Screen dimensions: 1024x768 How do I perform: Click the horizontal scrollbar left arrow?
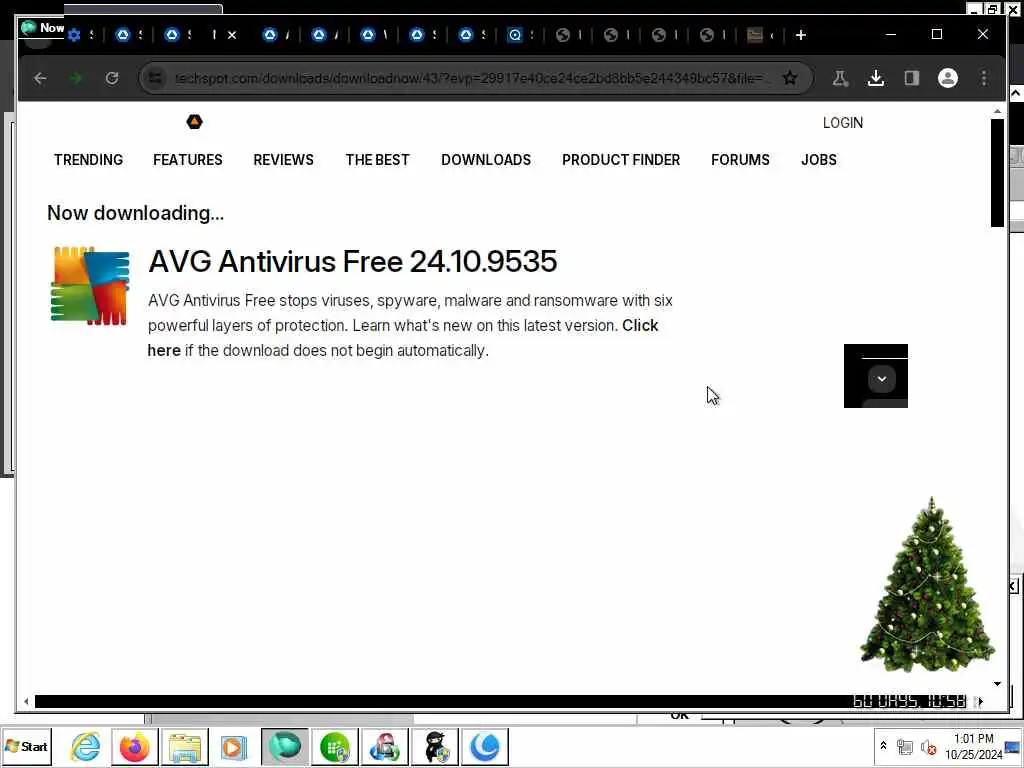click(x=26, y=701)
